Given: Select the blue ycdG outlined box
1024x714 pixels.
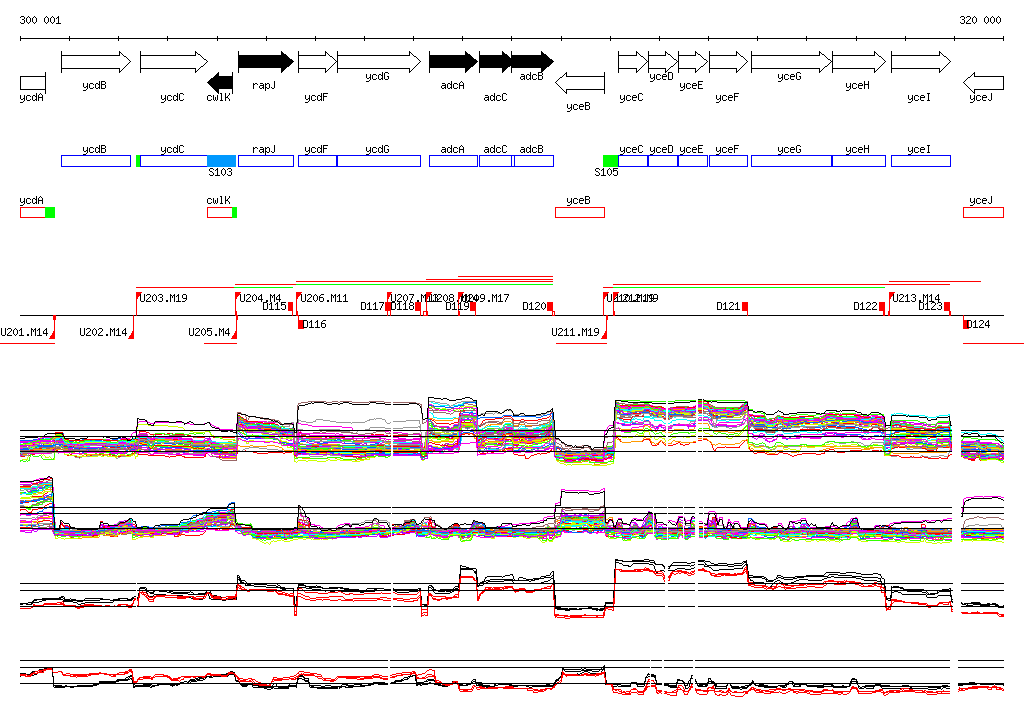Looking at the screenshot, I should [x=379, y=161].
